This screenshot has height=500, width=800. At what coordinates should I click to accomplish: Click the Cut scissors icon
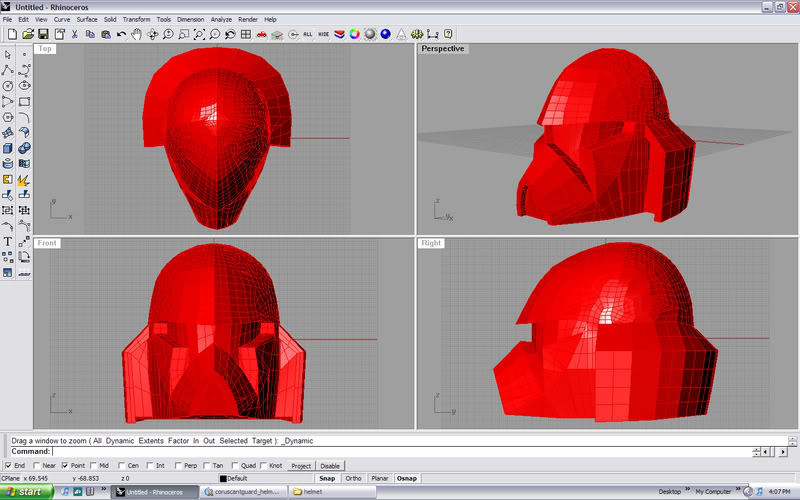[75, 34]
